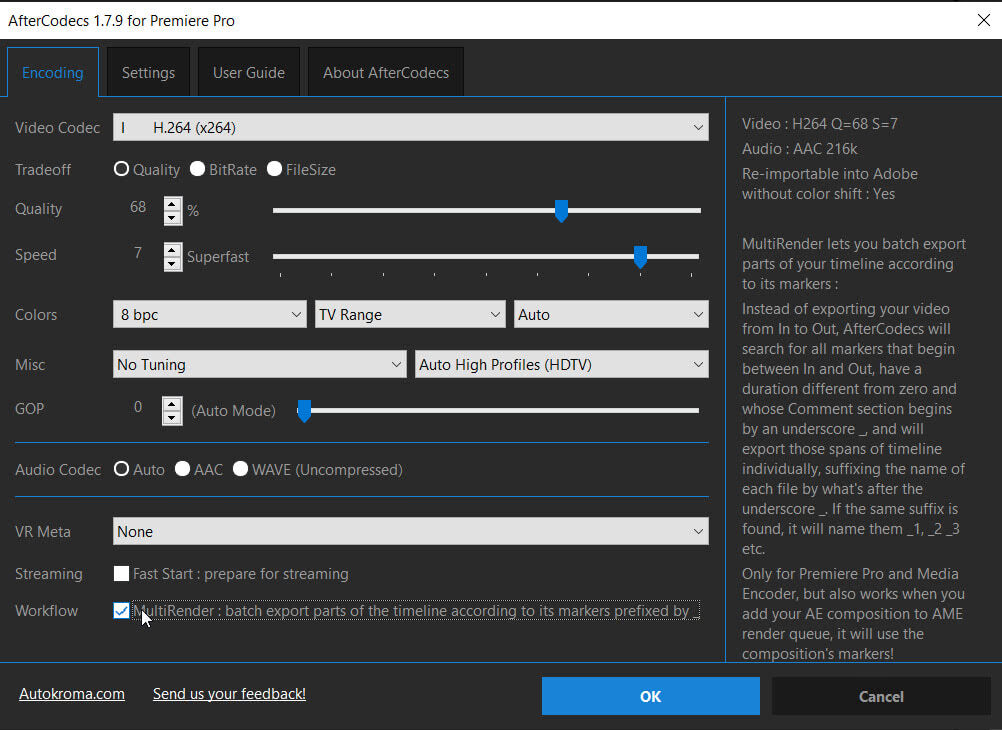1002x730 pixels.
Task: Open the Auto High Profiles (HDTV) dropdown
Action: (x=561, y=364)
